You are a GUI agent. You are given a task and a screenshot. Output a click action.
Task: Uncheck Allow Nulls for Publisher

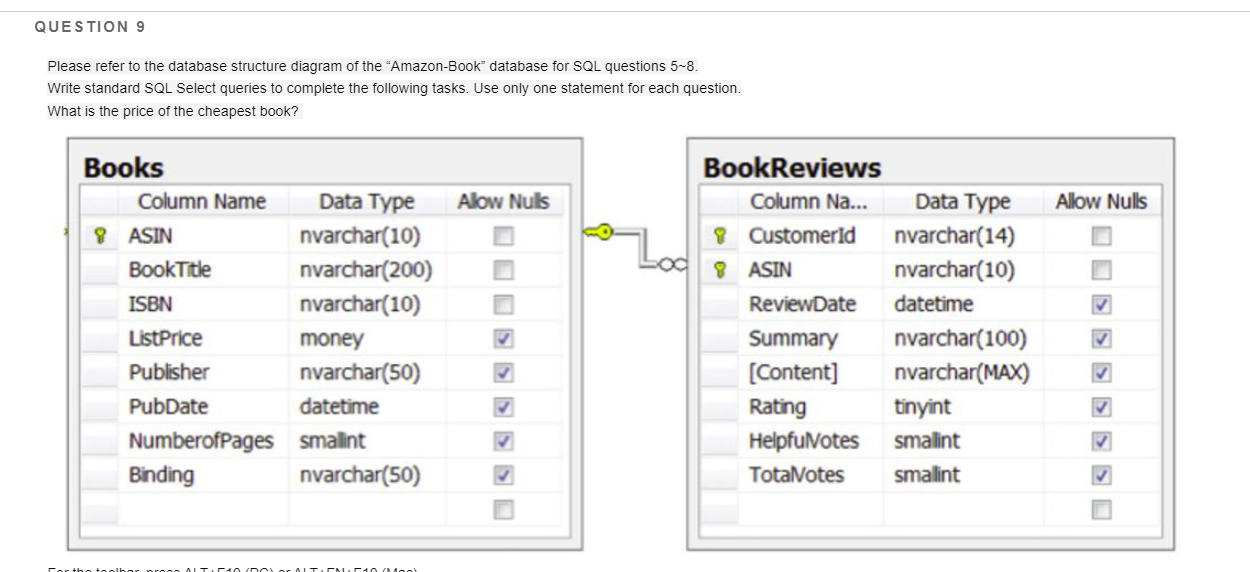(504, 373)
